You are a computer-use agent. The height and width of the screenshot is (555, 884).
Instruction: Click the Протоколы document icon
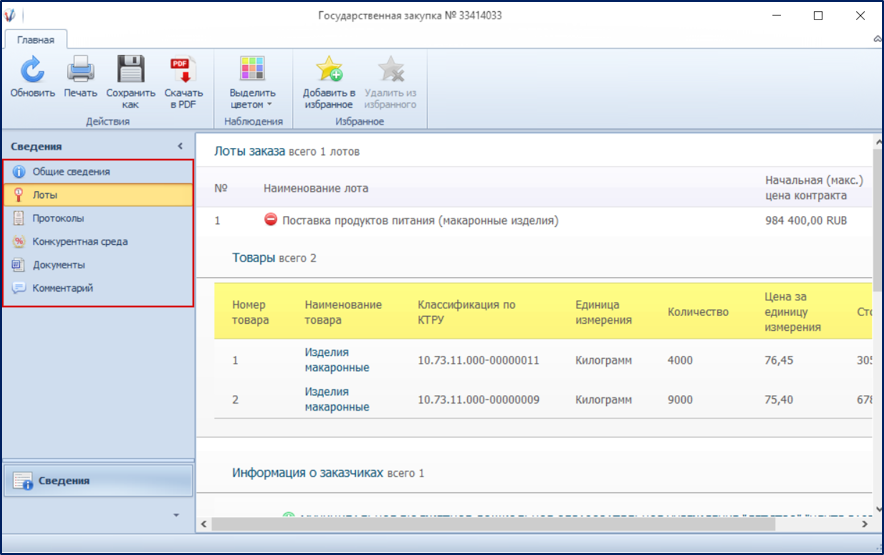(x=19, y=218)
